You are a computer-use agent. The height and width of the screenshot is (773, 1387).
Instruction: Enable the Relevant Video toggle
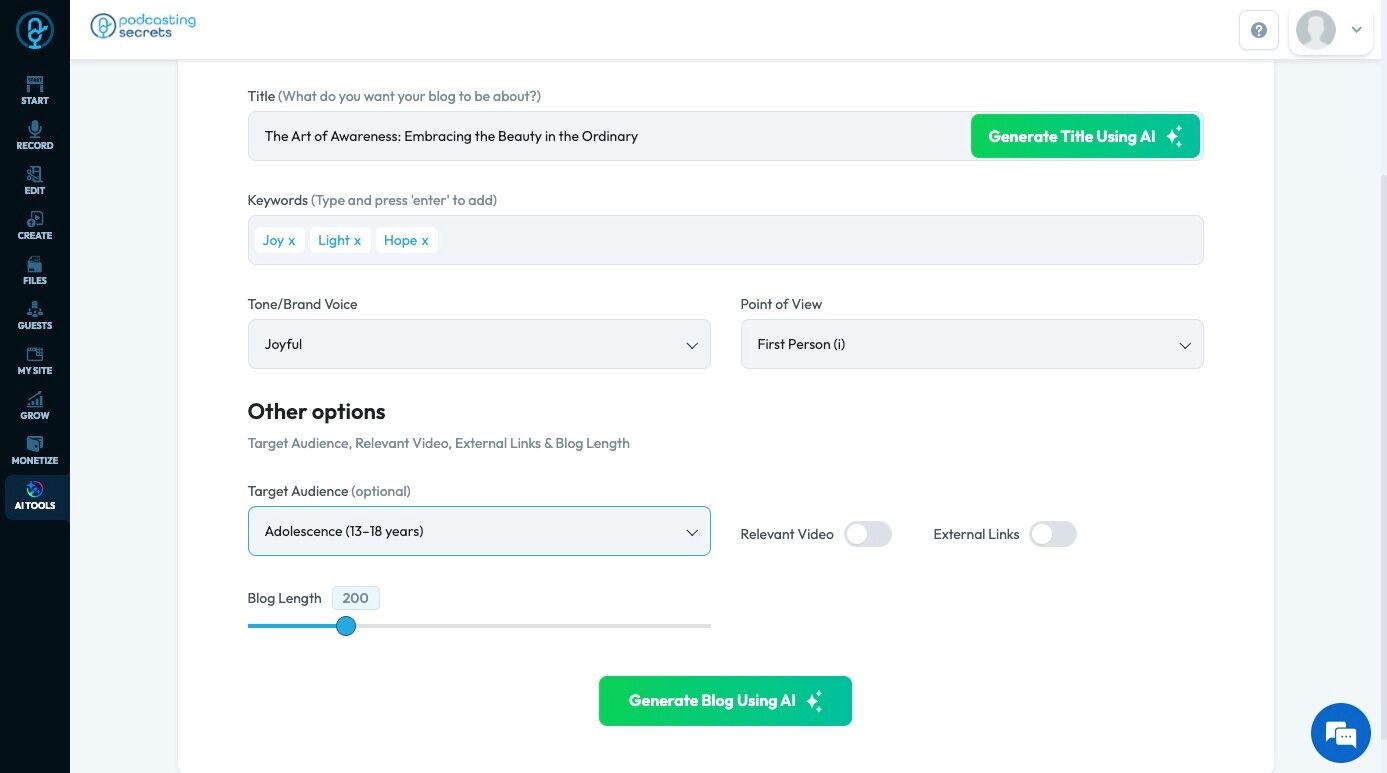click(x=867, y=534)
